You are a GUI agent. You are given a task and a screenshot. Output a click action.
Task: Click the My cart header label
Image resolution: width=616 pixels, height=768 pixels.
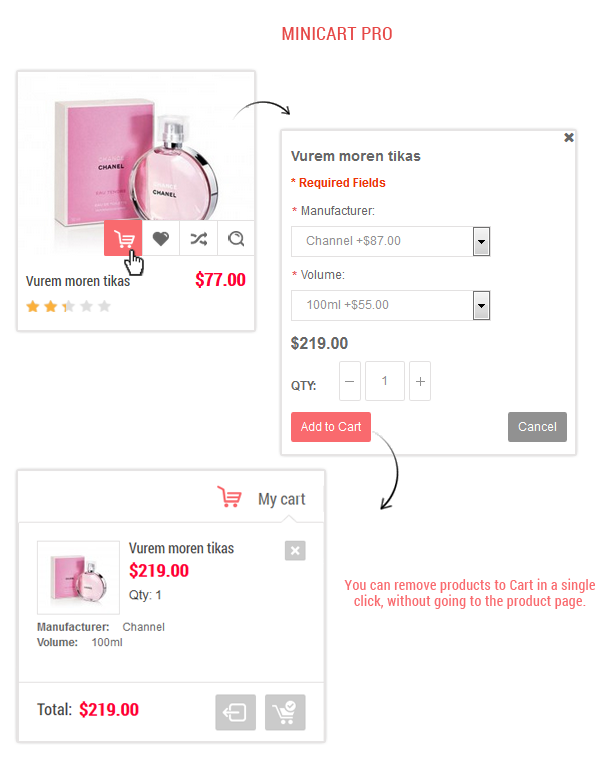click(x=282, y=499)
